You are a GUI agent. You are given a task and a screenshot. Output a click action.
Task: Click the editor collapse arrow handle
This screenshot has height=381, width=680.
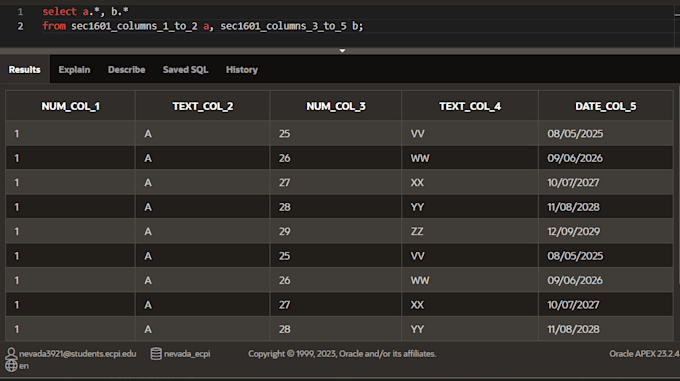click(342, 51)
